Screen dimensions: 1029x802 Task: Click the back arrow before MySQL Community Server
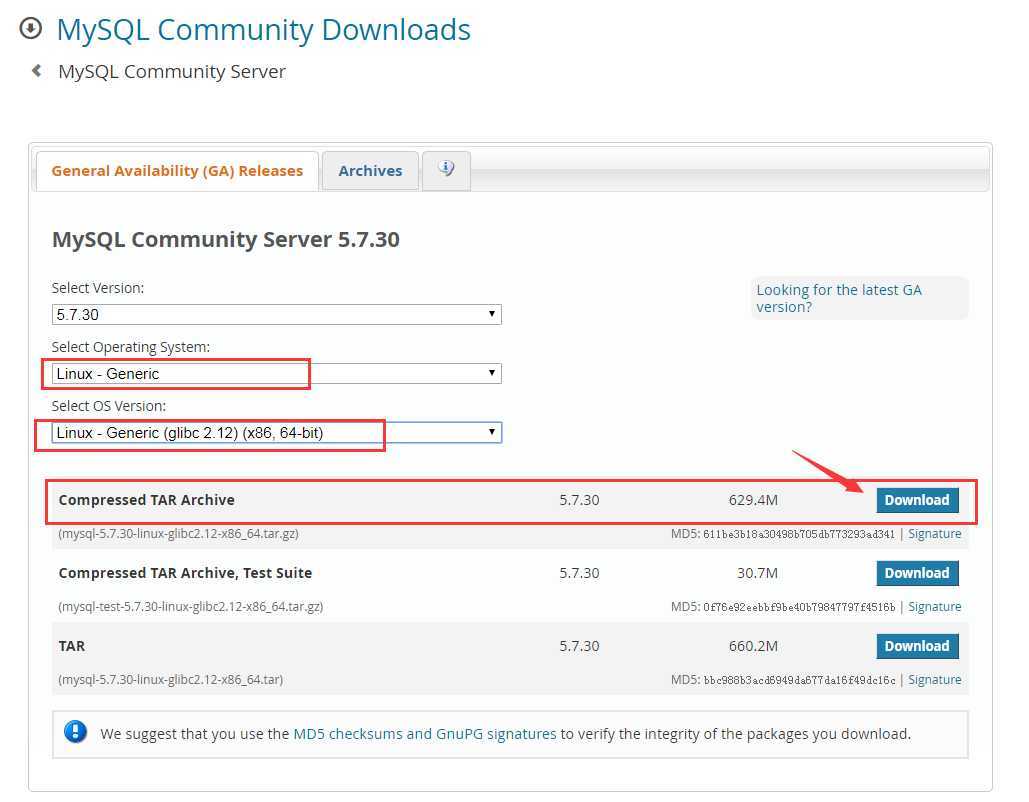click(x=37, y=70)
